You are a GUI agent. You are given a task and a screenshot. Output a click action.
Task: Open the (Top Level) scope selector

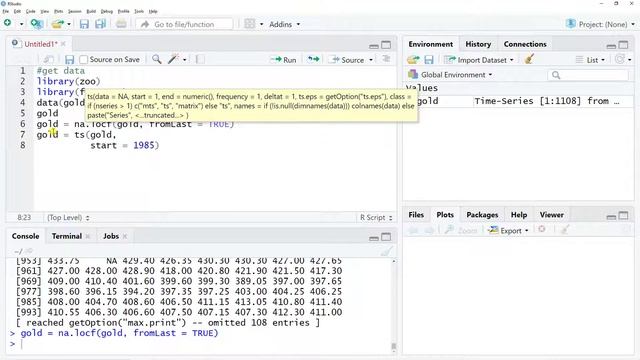coord(68,218)
